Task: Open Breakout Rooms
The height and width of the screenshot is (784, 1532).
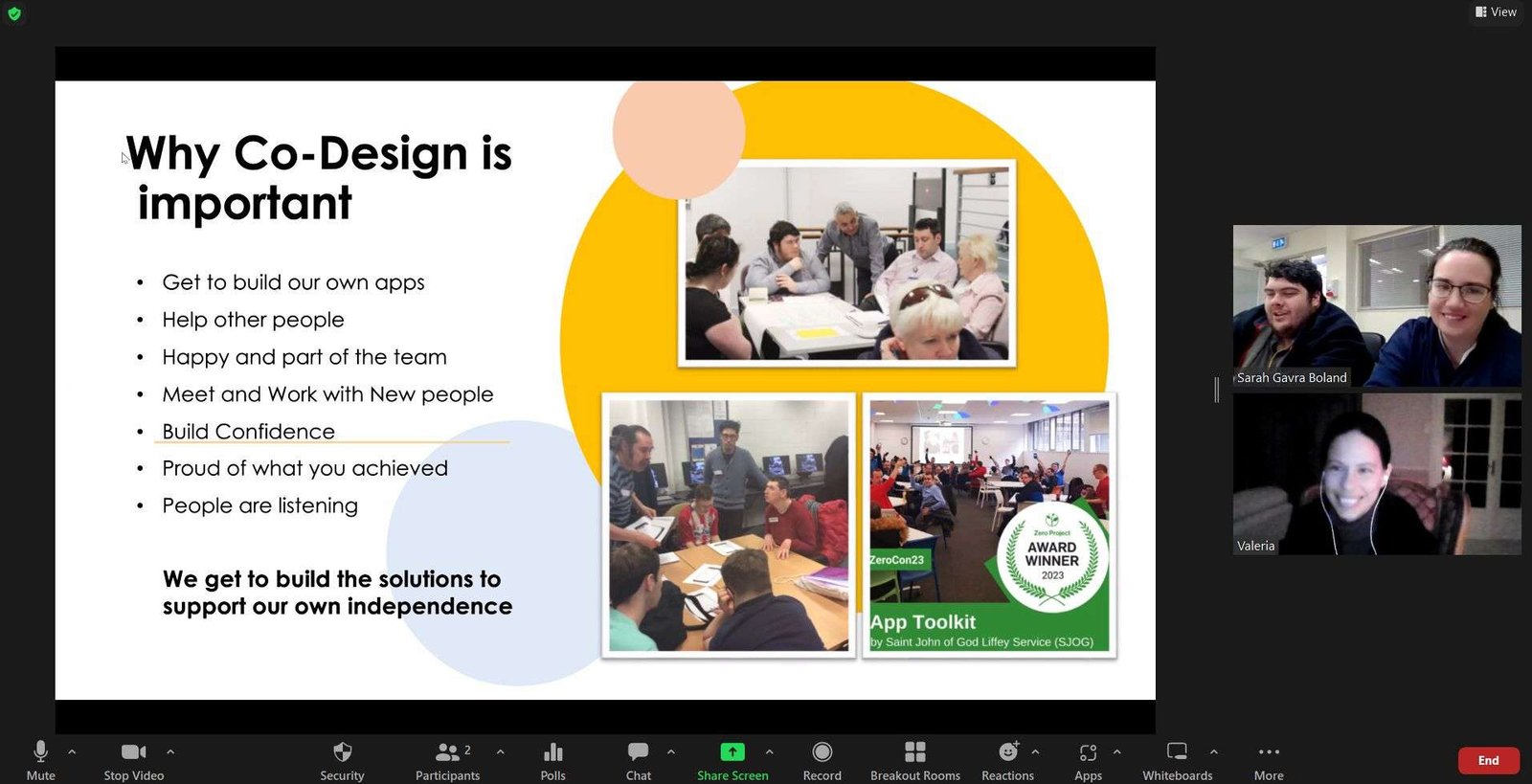Action: tap(915, 760)
